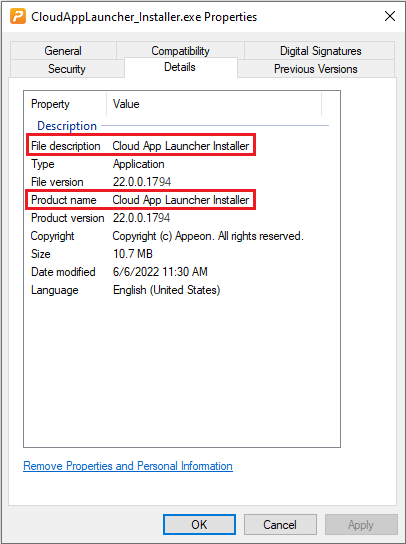Viewport: 406px width, 544px height.
Task: Switch to the General tab
Action: tap(63, 51)
